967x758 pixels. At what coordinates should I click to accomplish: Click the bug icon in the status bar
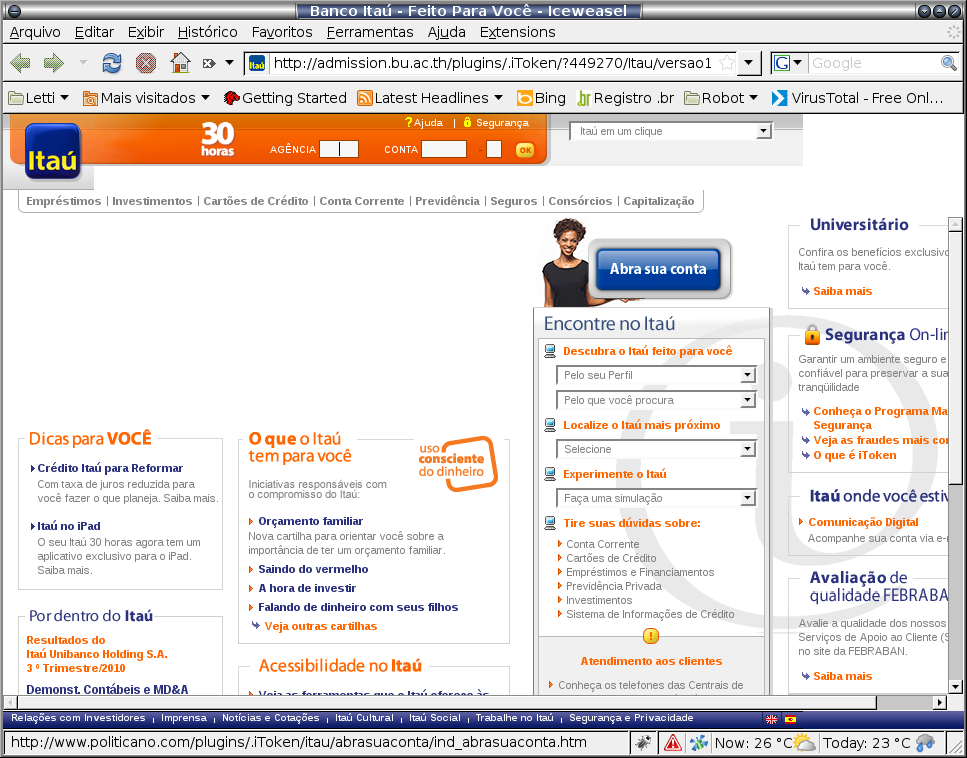tap(643, 743)
